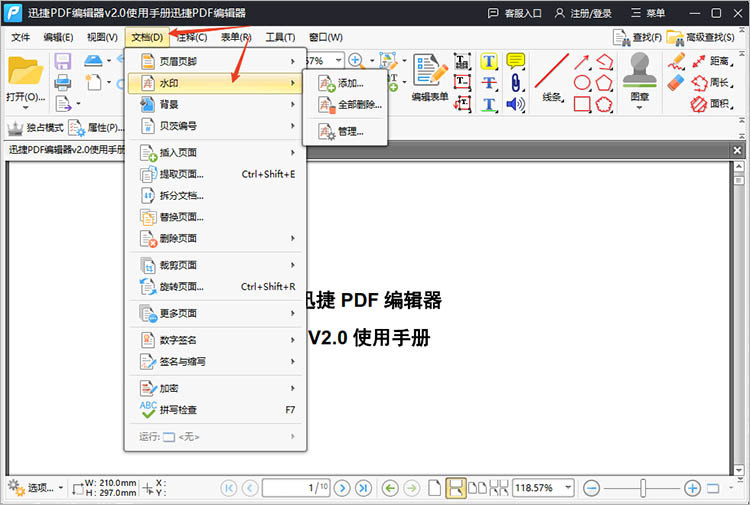
Task: Open the 视图(V) menu
Action: (102, 37)
